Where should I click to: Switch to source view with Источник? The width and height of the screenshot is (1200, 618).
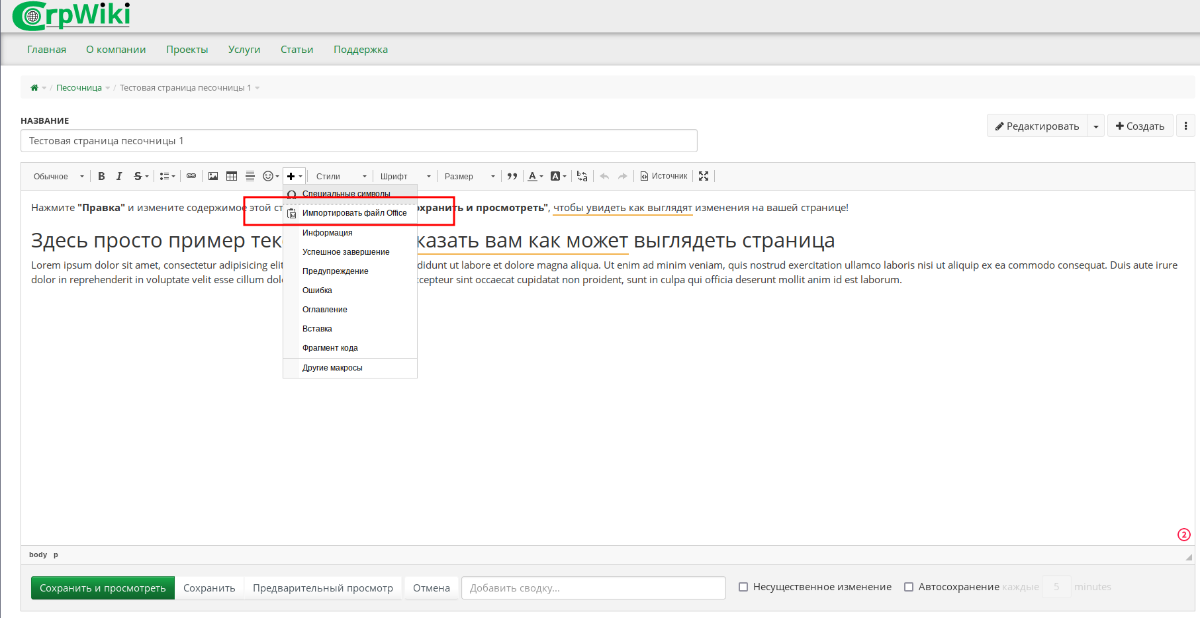pos(664,176)
